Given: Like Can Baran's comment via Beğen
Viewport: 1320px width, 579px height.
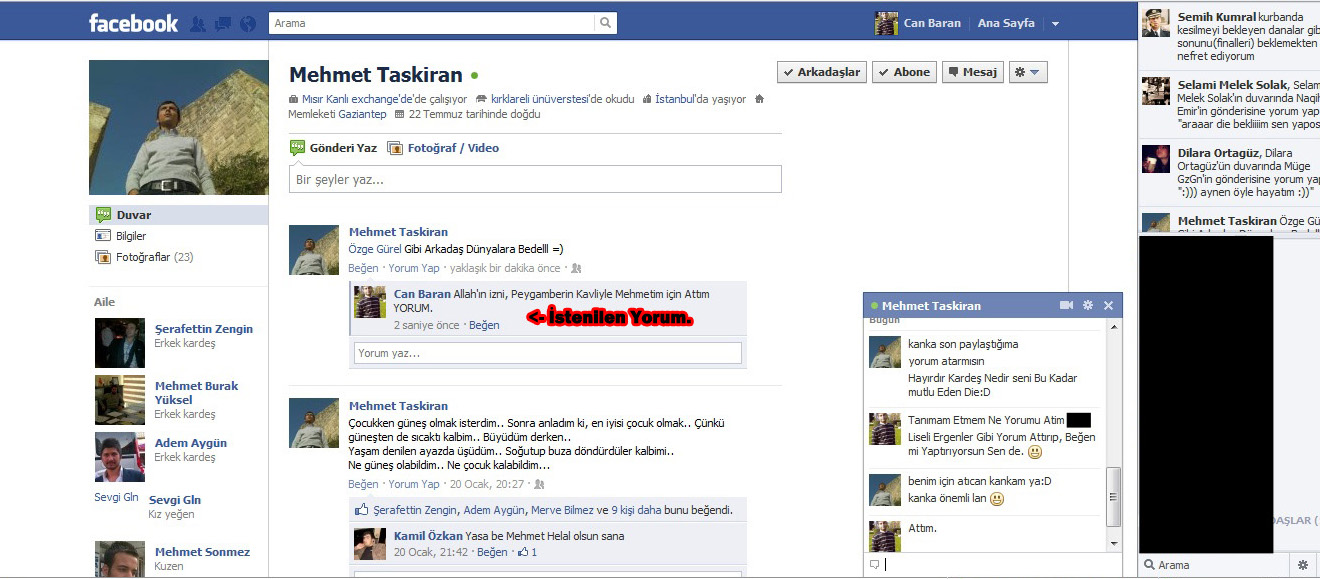Looking at the screenshot, I should point(484,325).
